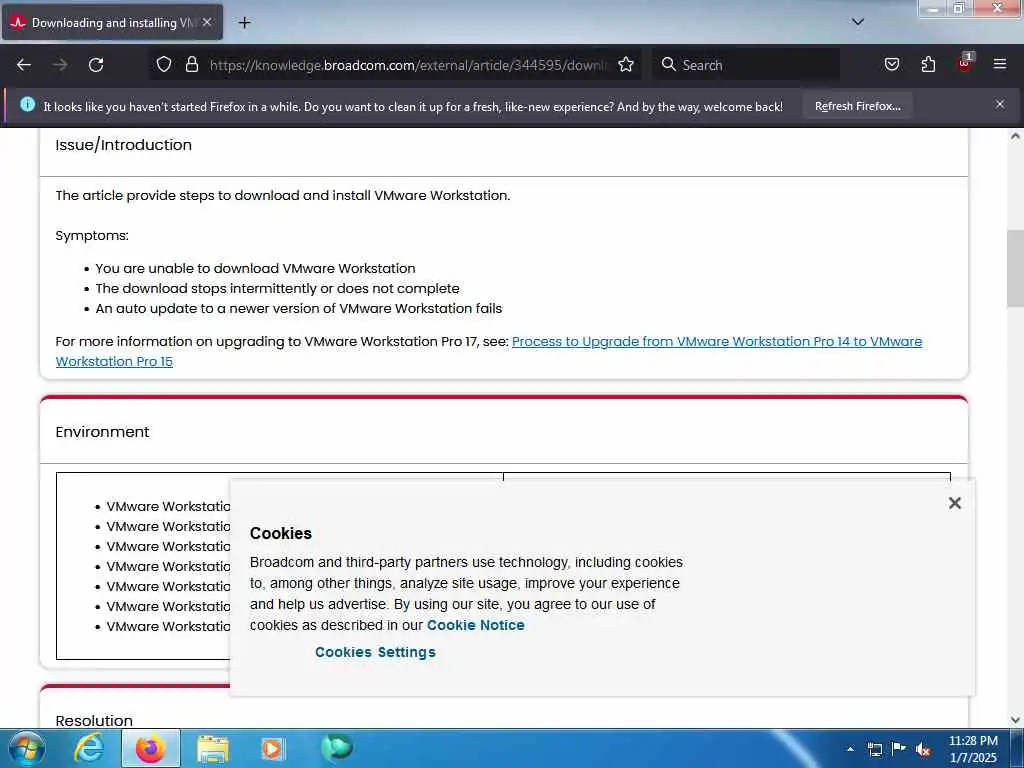Open a new tab with plus button
Image resolution: width=1024 pixels, height=768 pixels.
pyautogui.click(x=244, y=23)
